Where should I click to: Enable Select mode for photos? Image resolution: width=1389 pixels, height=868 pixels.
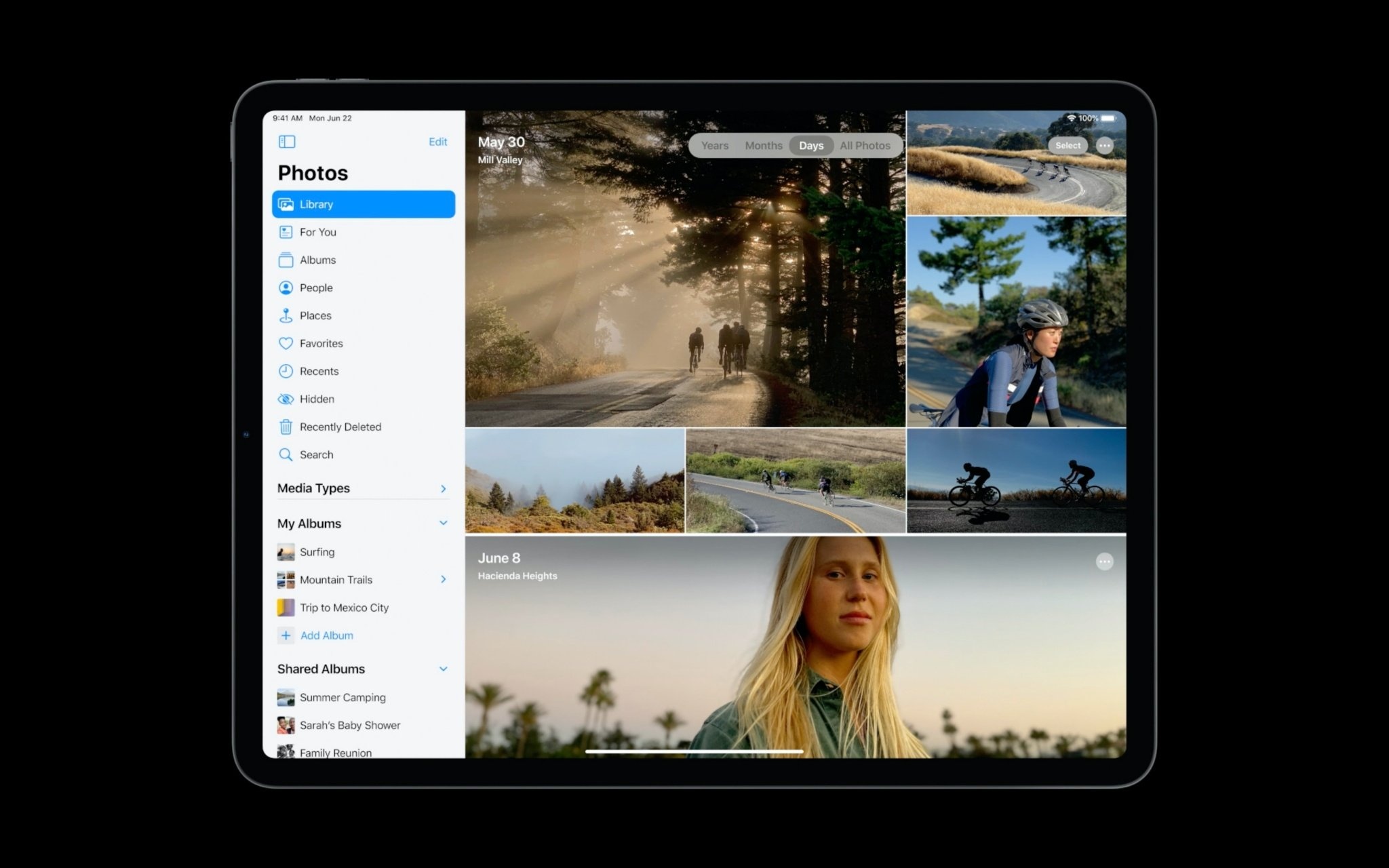tap(1067, 145)
